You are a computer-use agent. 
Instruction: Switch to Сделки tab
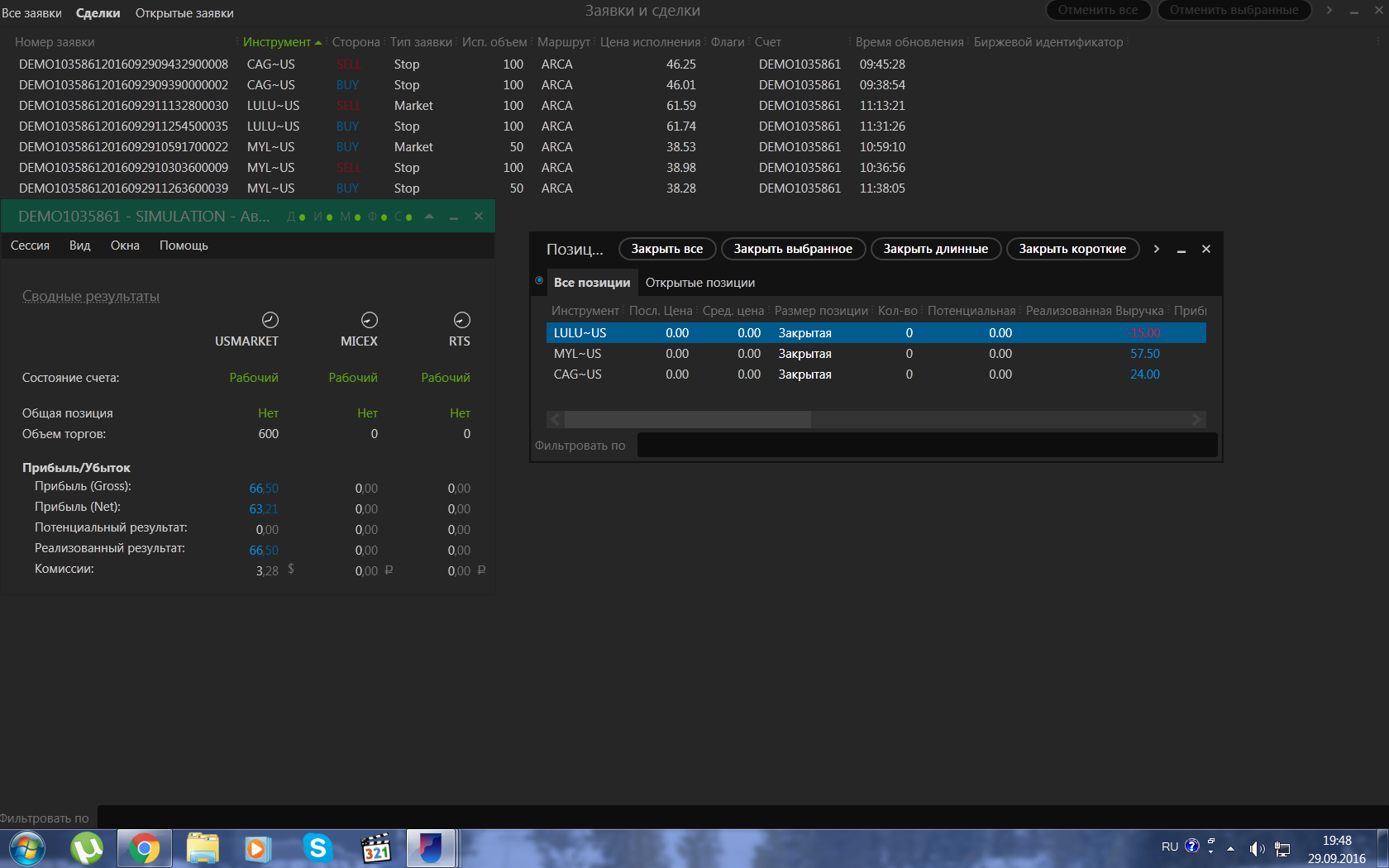coord(98,13)
